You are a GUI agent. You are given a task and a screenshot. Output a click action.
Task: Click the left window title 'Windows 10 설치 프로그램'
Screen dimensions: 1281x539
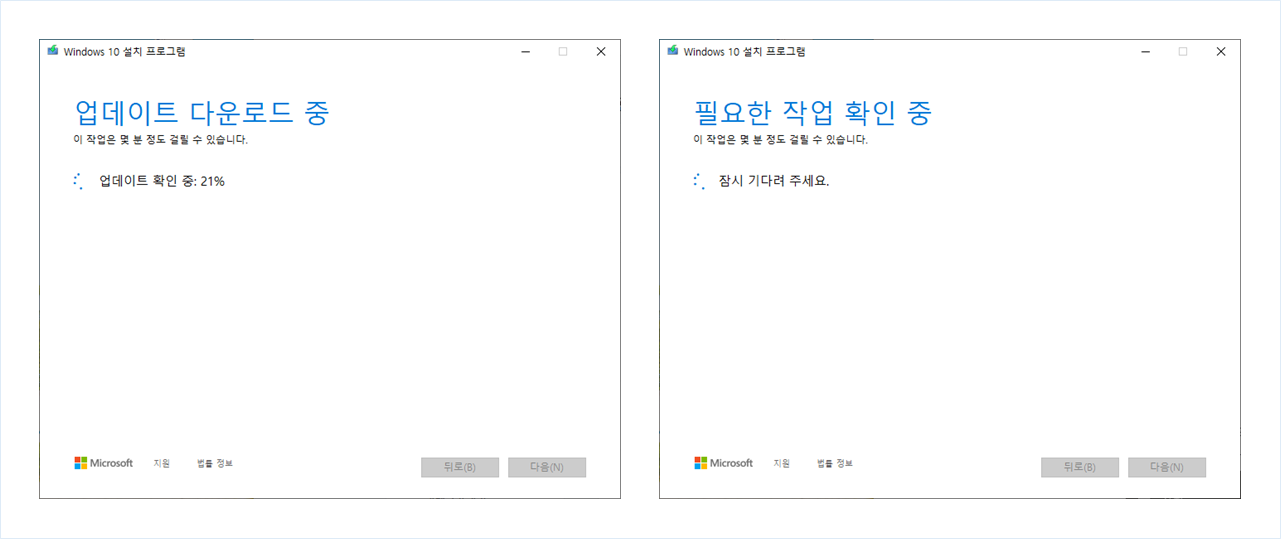pos(124,51)
